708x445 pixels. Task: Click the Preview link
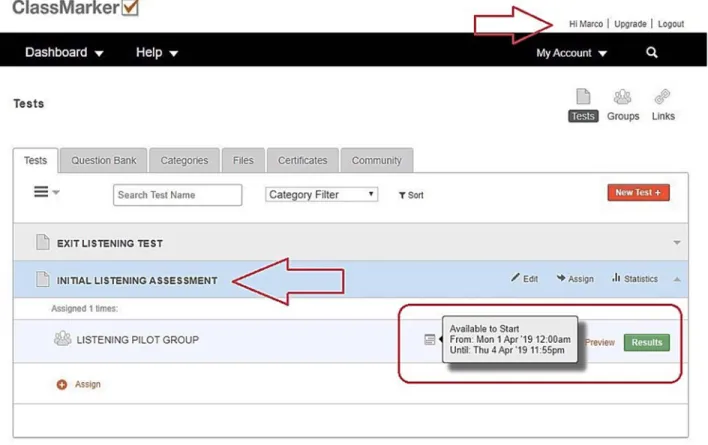(x=600, y=342)
